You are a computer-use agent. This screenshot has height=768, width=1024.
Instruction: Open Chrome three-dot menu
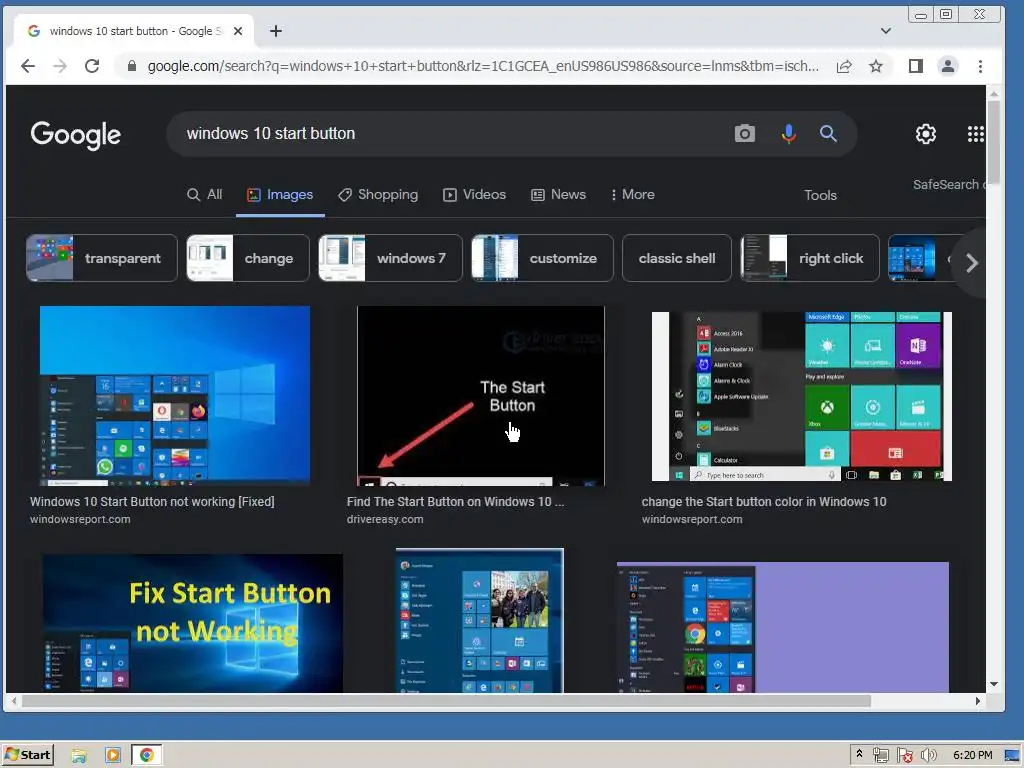tap(980, 66)
